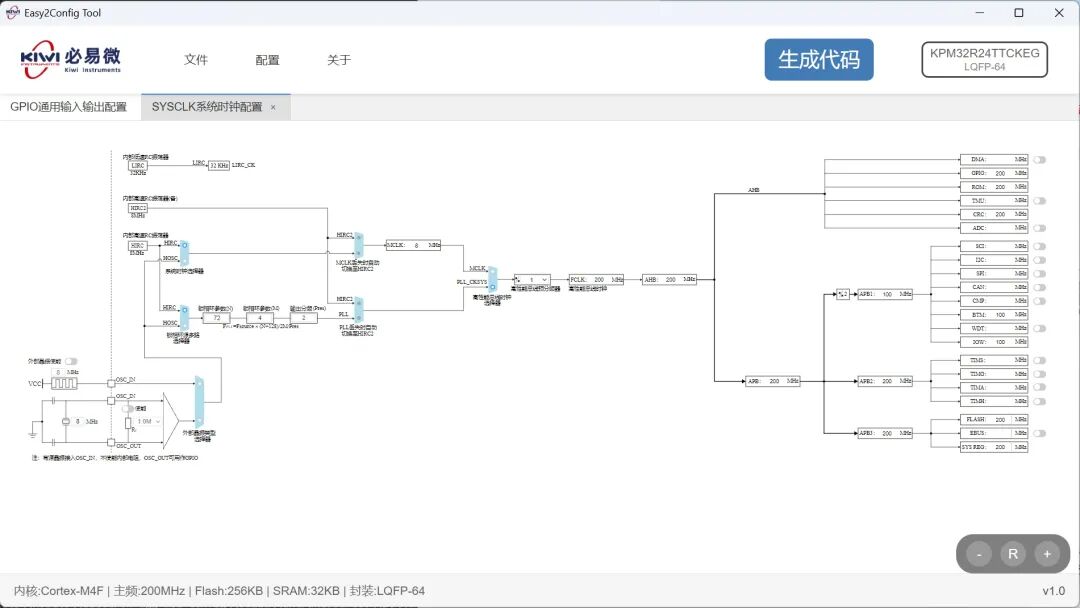Click the v1.0 version label

[1053, 591]
